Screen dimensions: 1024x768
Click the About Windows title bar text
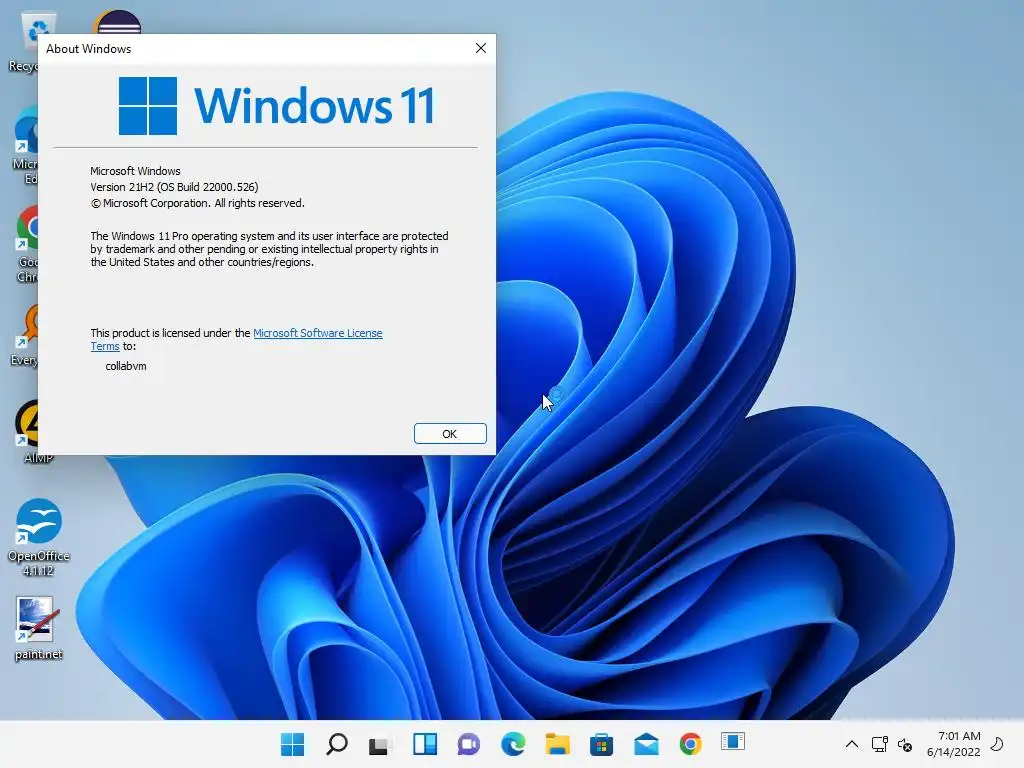[x=88, y=49]
